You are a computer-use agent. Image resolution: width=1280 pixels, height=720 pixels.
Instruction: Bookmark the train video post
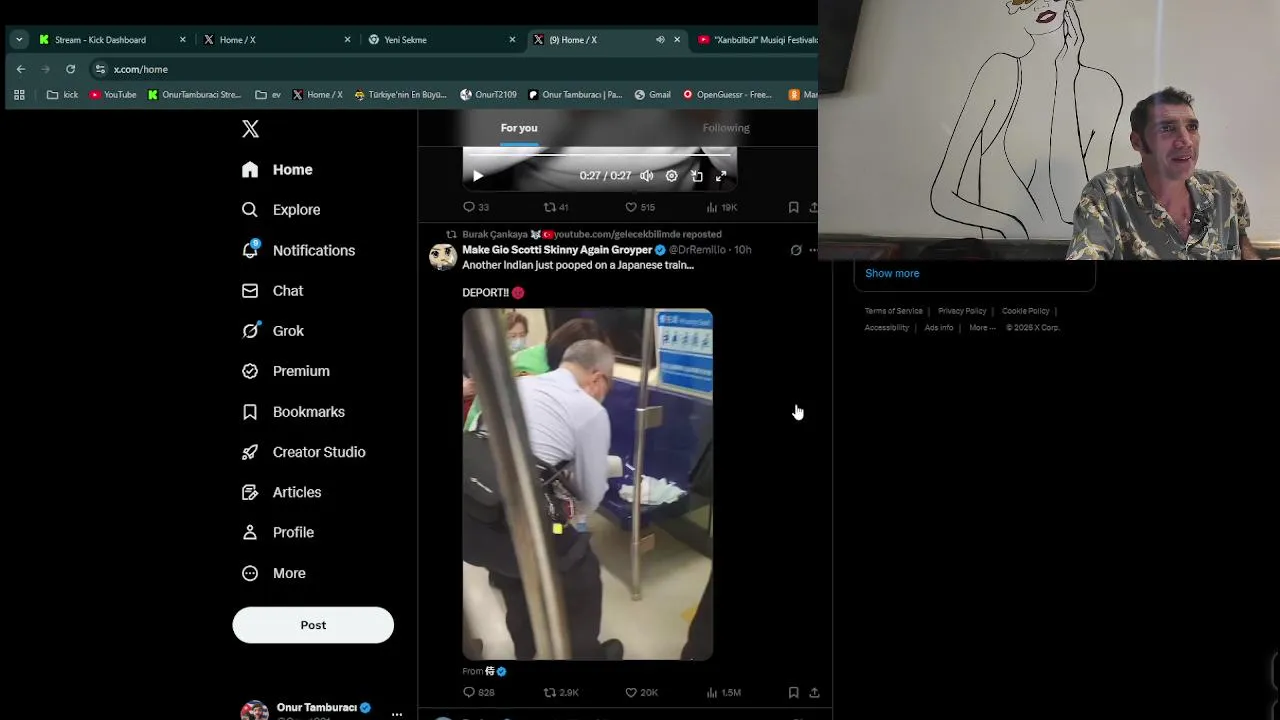click(x=793, y=692)
